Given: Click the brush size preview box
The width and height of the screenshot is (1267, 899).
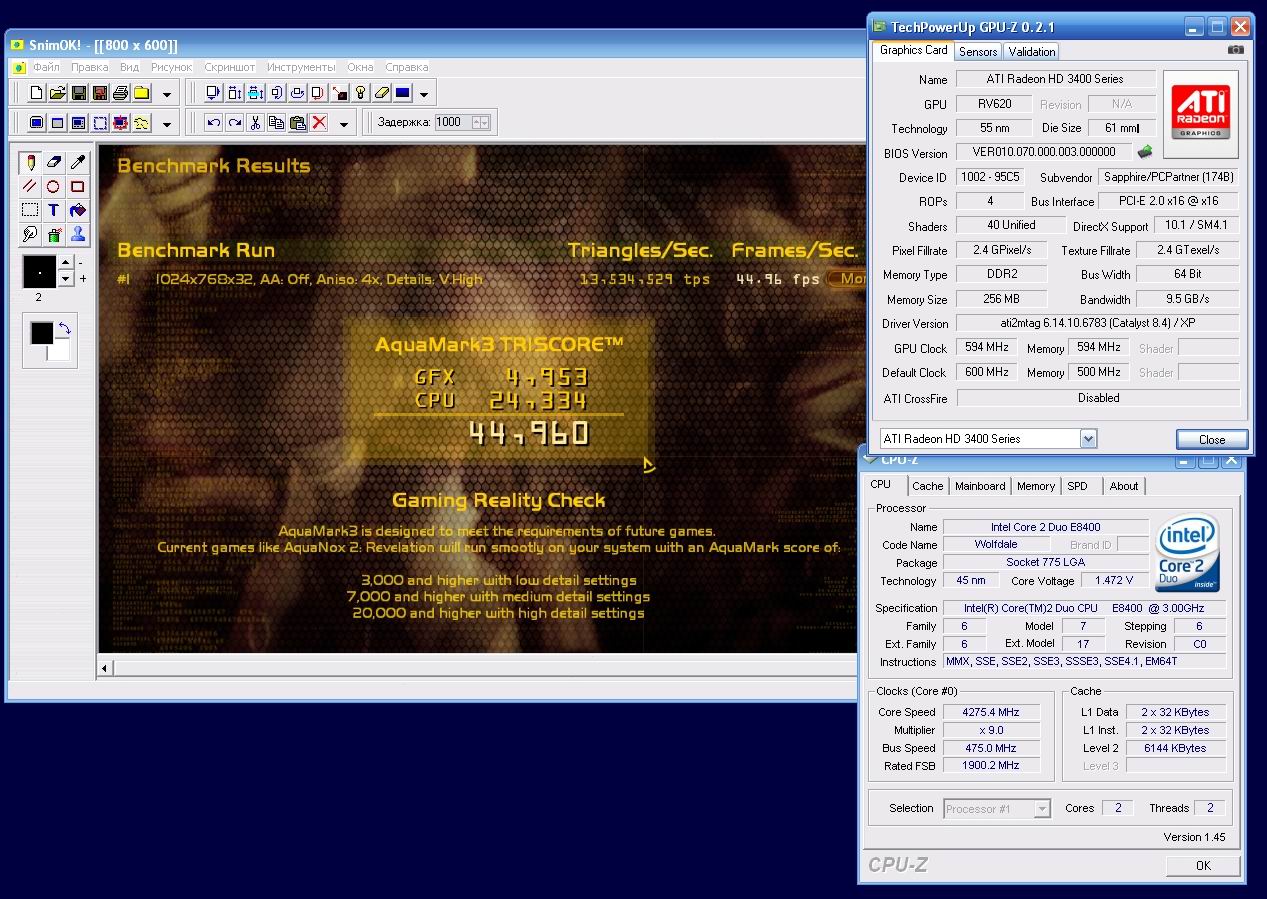Looking at the screenshot, I should (39, 272).
